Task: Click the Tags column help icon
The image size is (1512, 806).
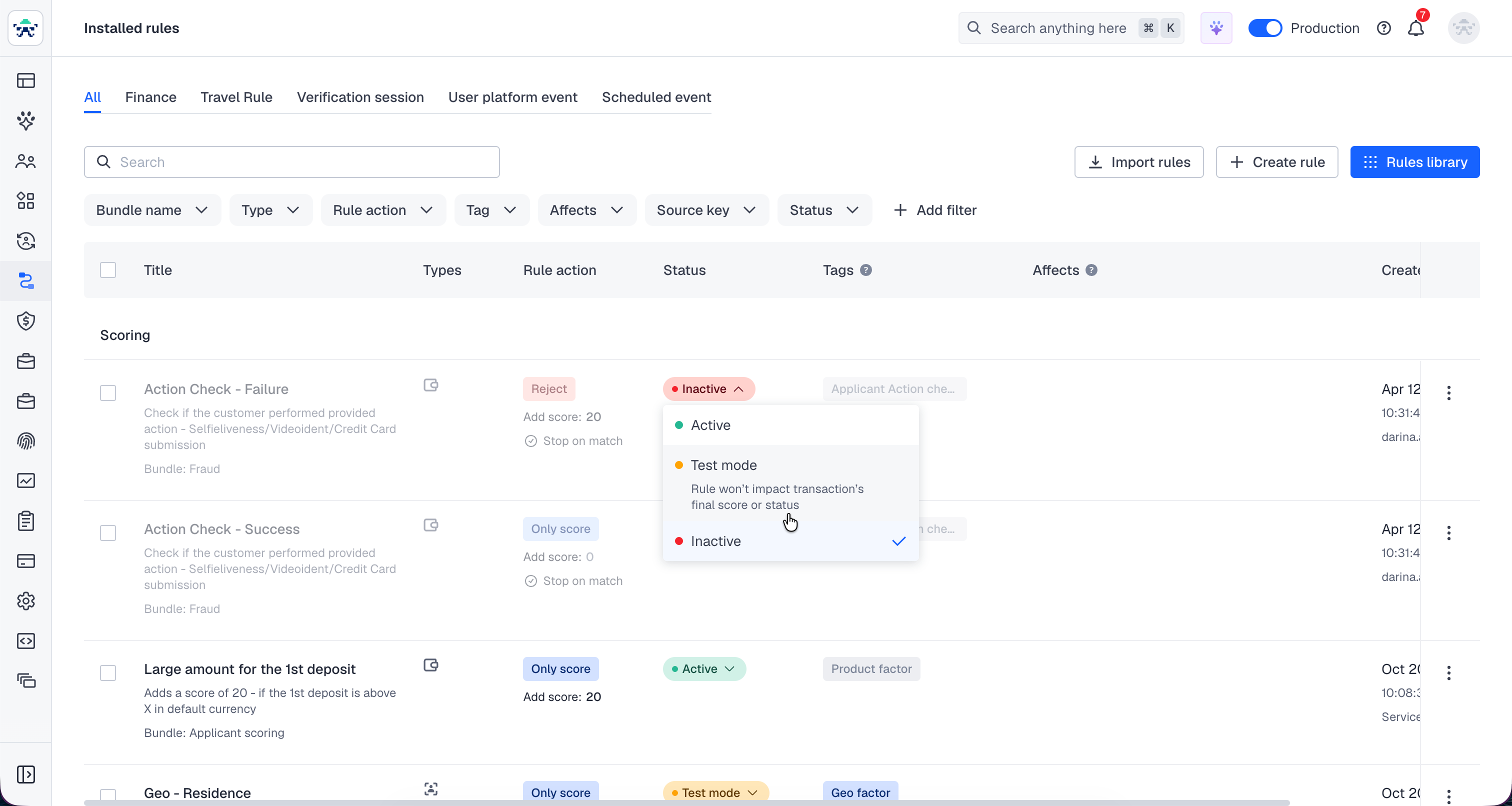Action: [865, 270]
